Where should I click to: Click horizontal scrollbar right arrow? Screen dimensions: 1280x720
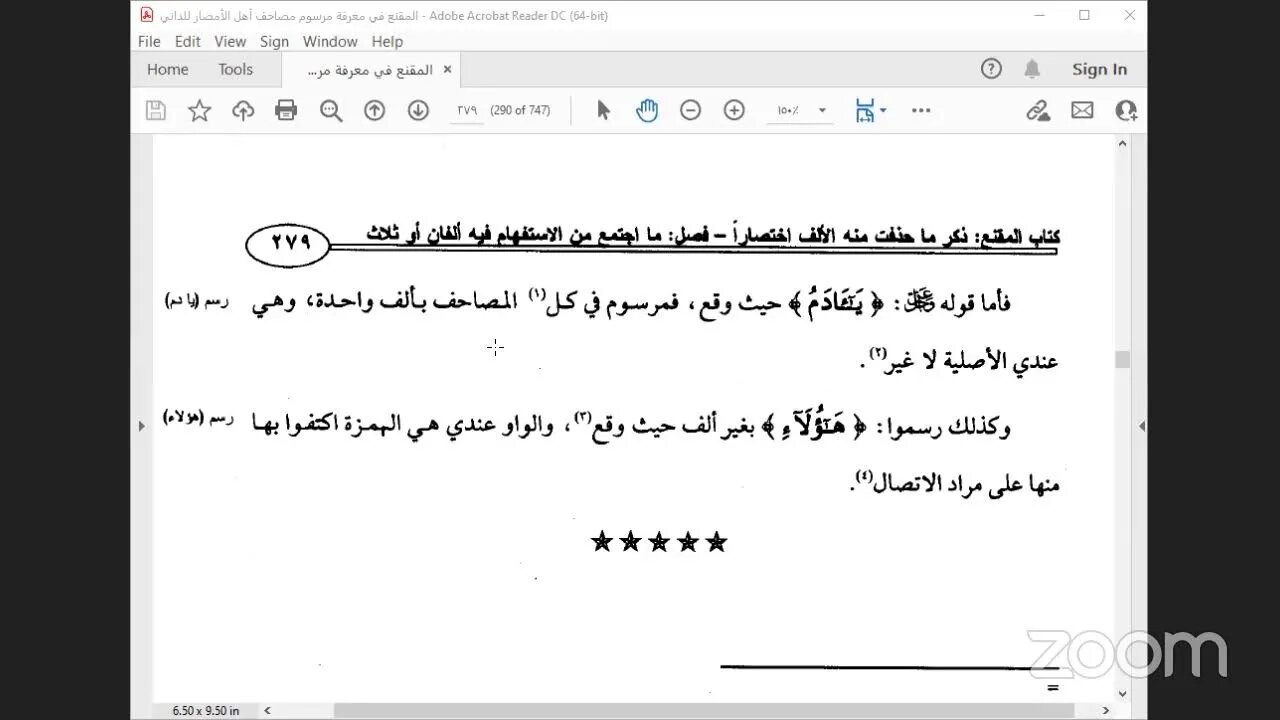tap(1106, 710)
